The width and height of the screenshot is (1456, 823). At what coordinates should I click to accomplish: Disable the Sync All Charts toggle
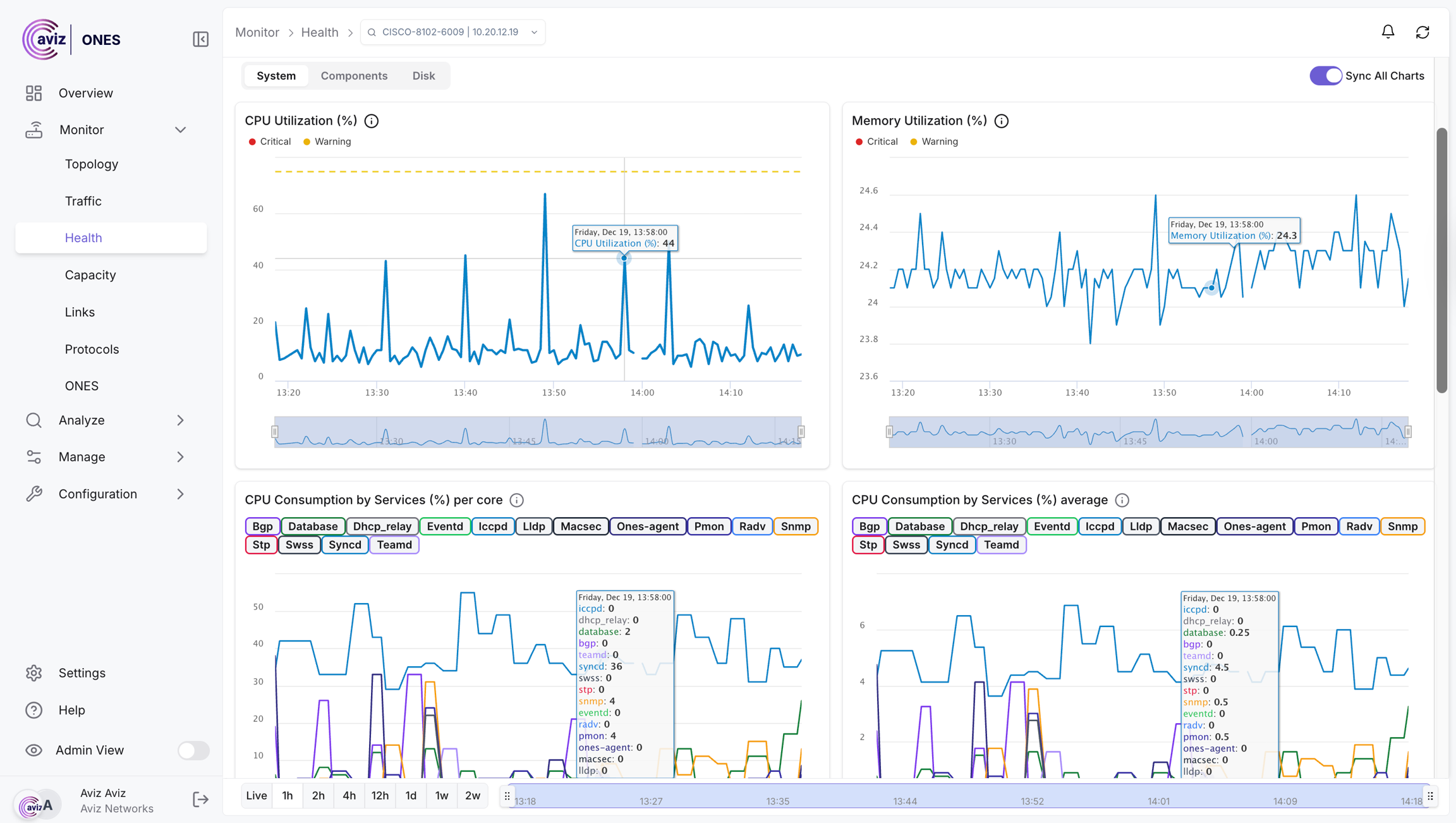[x=1325, y=76]
